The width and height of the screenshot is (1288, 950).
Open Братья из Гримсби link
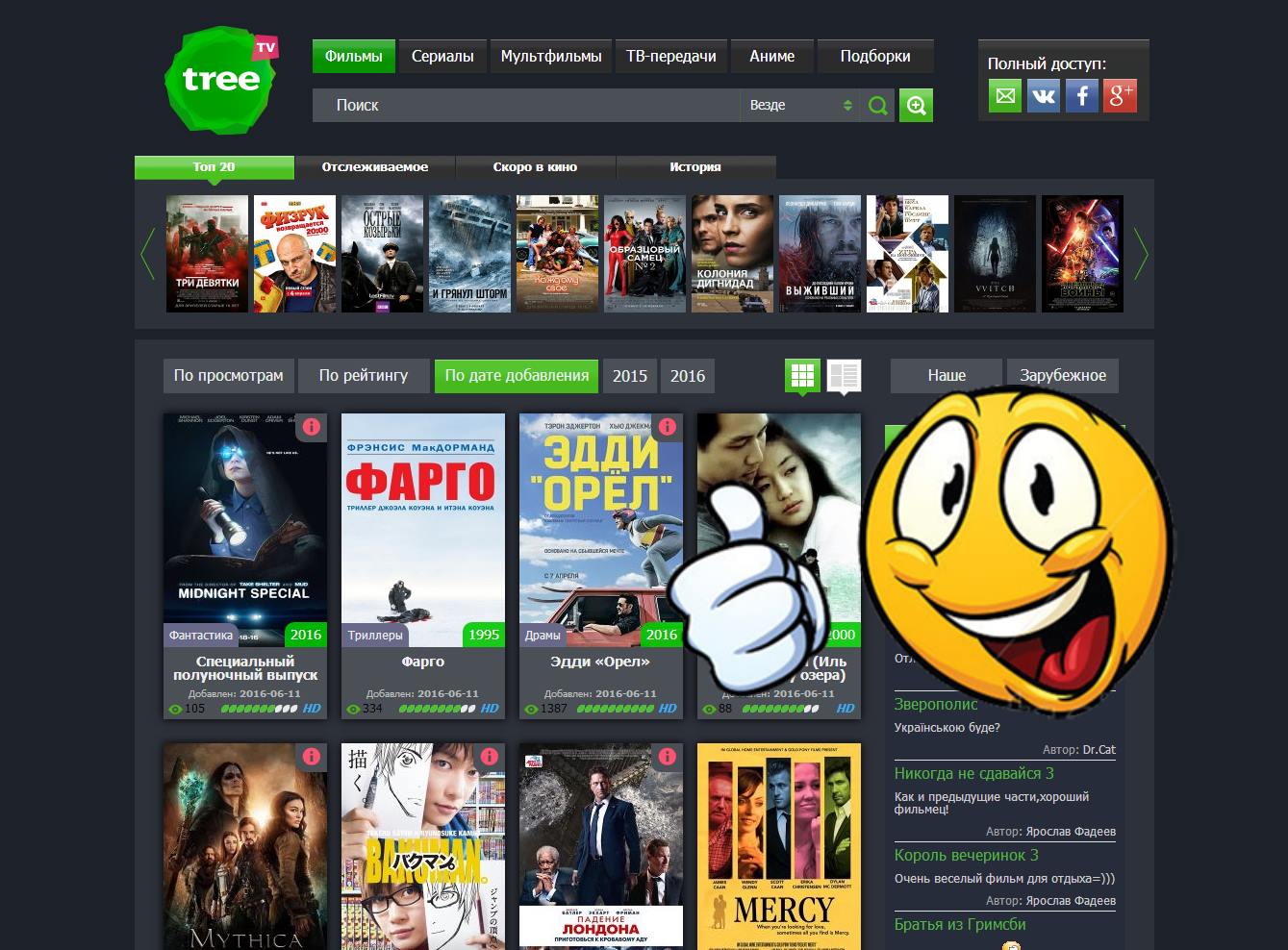(960, 924)
